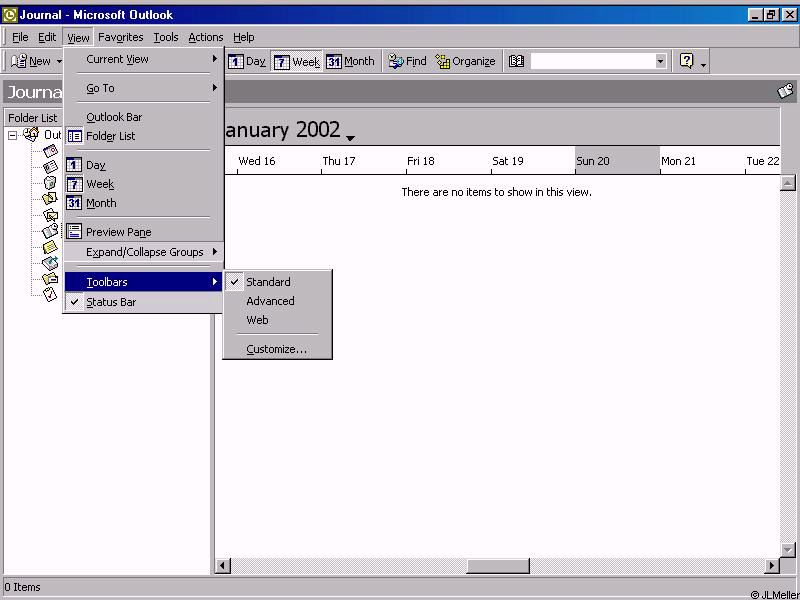Expand Go To submenu
The image size is (800, 600).
(x=144, y=88)
